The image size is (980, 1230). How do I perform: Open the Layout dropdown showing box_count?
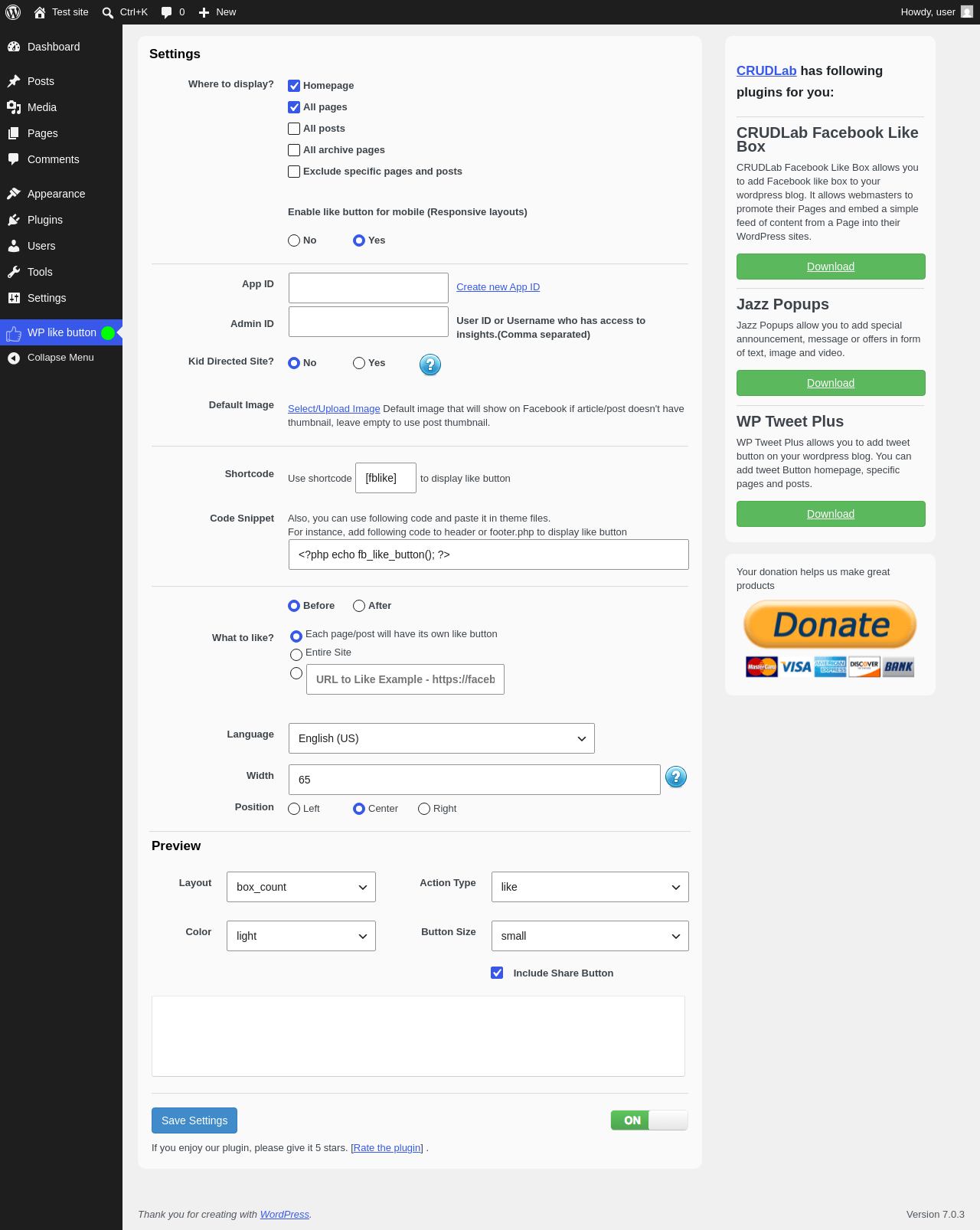point(301,887)
